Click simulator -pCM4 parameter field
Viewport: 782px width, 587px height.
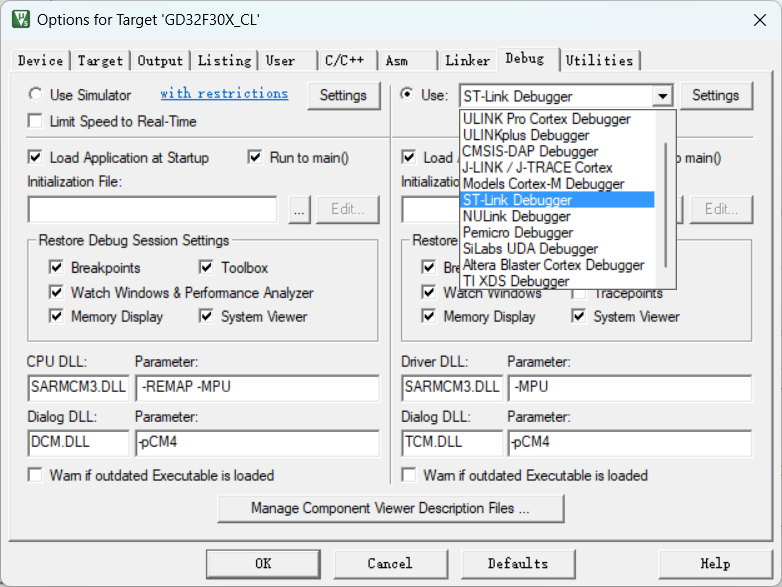pyautogui.click(x=257, y=443)
